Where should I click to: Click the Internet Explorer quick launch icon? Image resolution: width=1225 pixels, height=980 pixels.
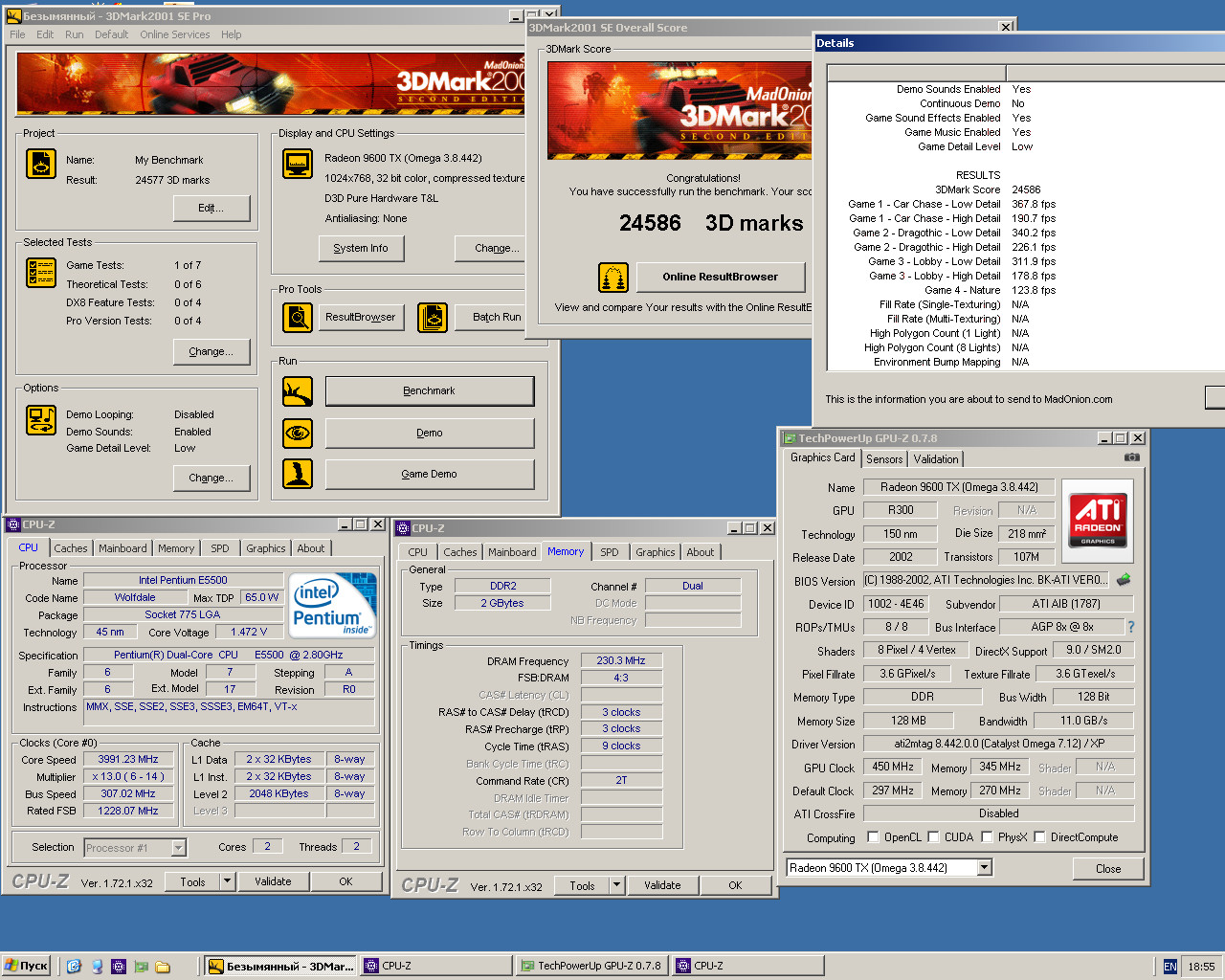pos(74,967)
